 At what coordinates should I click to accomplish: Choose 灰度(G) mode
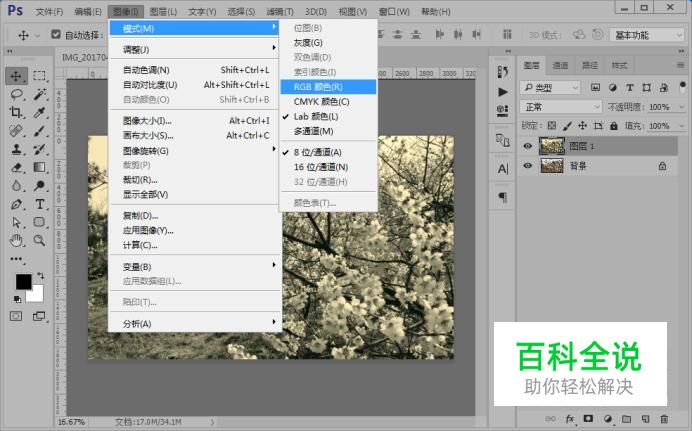(x=328, y=43)
